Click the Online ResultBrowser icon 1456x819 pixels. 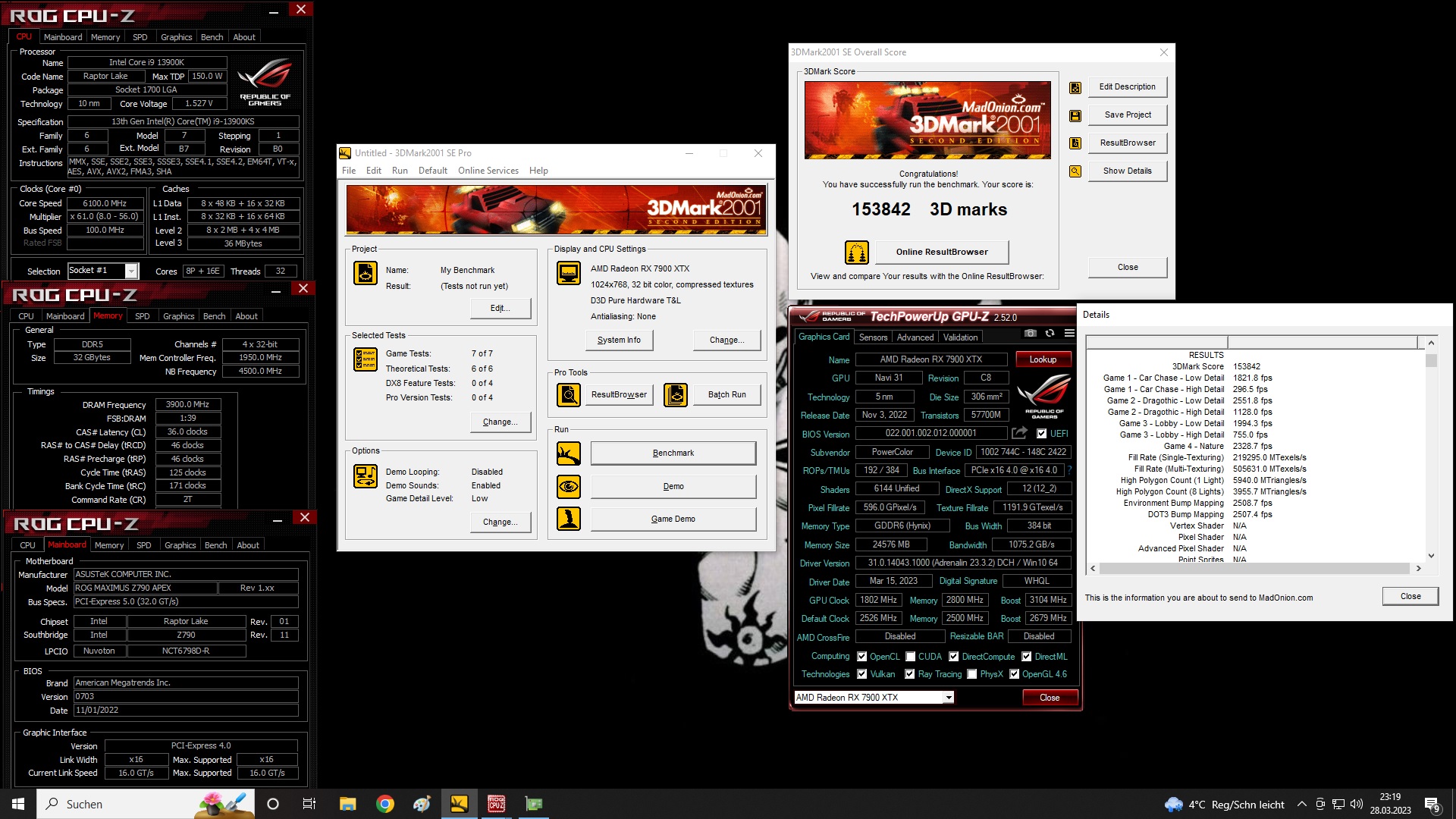coord(857,252)
